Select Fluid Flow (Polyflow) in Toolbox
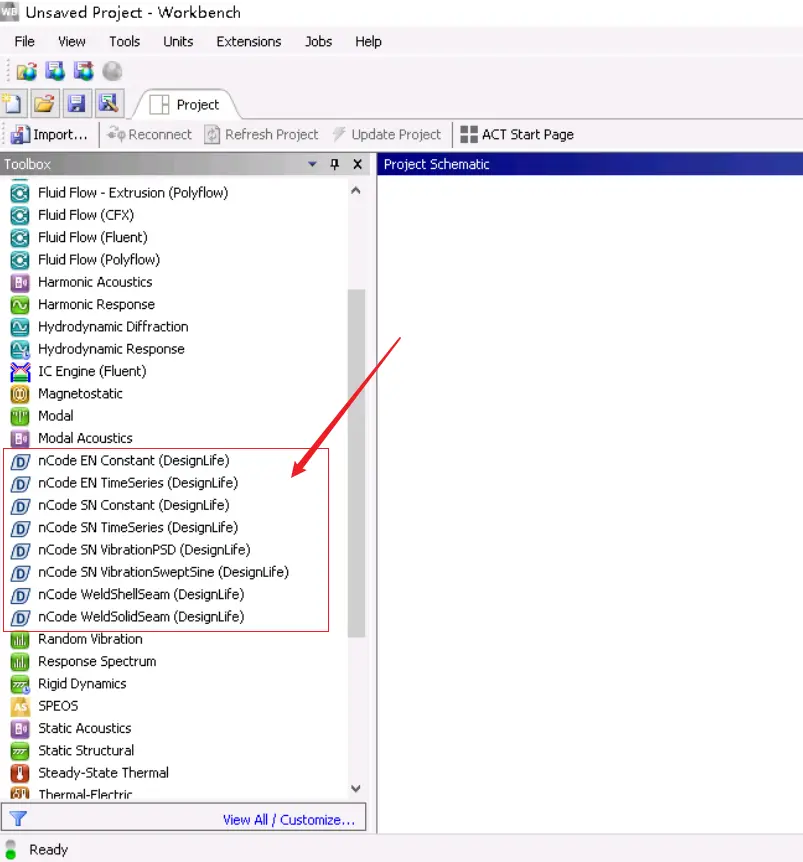The height and width of the screenshot is (862, 803). point(99,259)
